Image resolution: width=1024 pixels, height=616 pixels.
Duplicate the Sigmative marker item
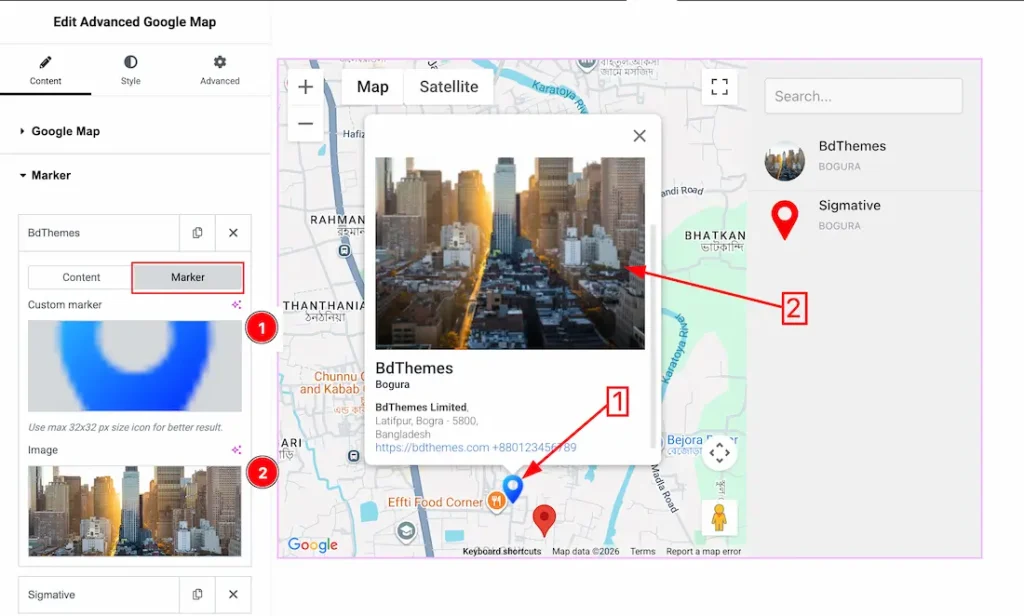coord(197,594)
